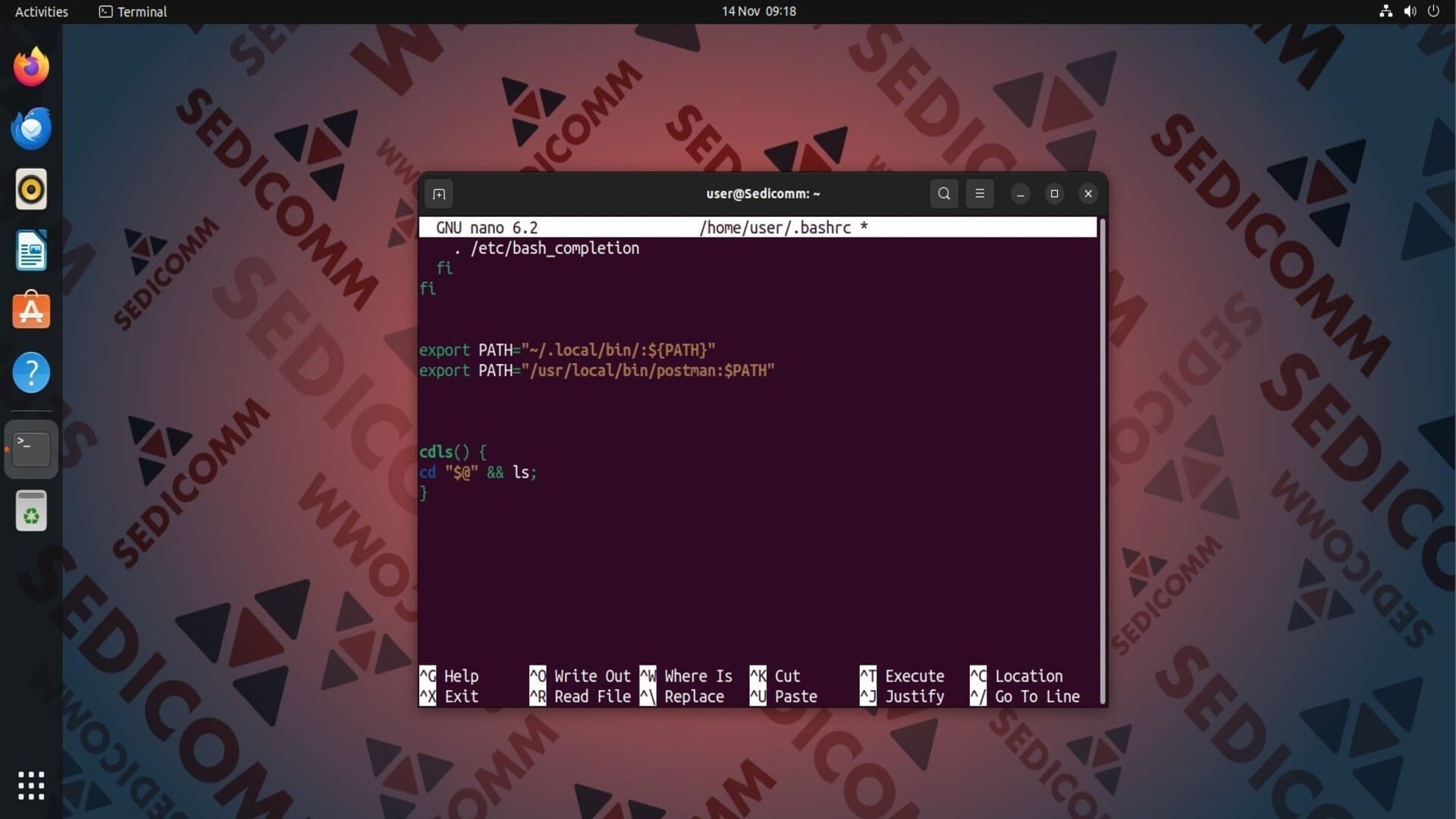1456x819 pixels.
Task: Show Applications grid at dock bottom
Action: tap(31, 786)
